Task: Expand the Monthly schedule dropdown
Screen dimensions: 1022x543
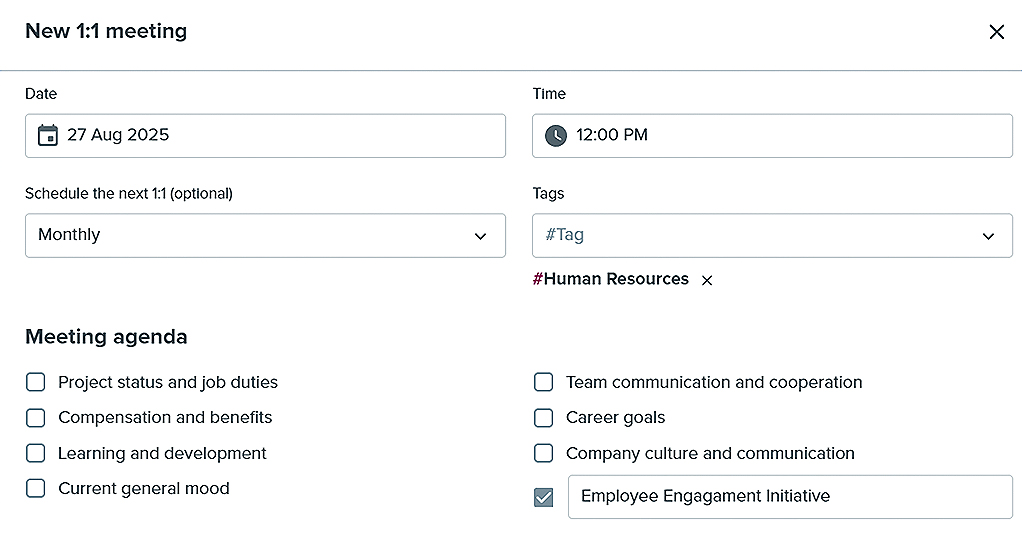Action: [480, 236]
